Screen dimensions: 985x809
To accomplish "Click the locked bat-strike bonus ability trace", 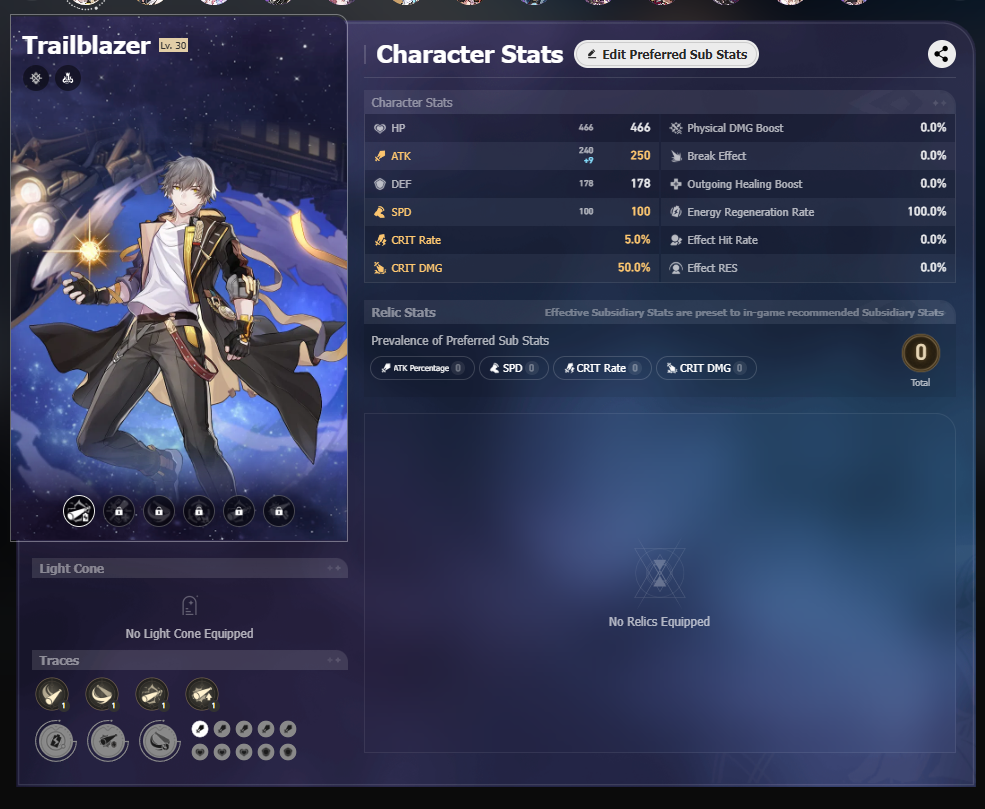I will 107,741.
